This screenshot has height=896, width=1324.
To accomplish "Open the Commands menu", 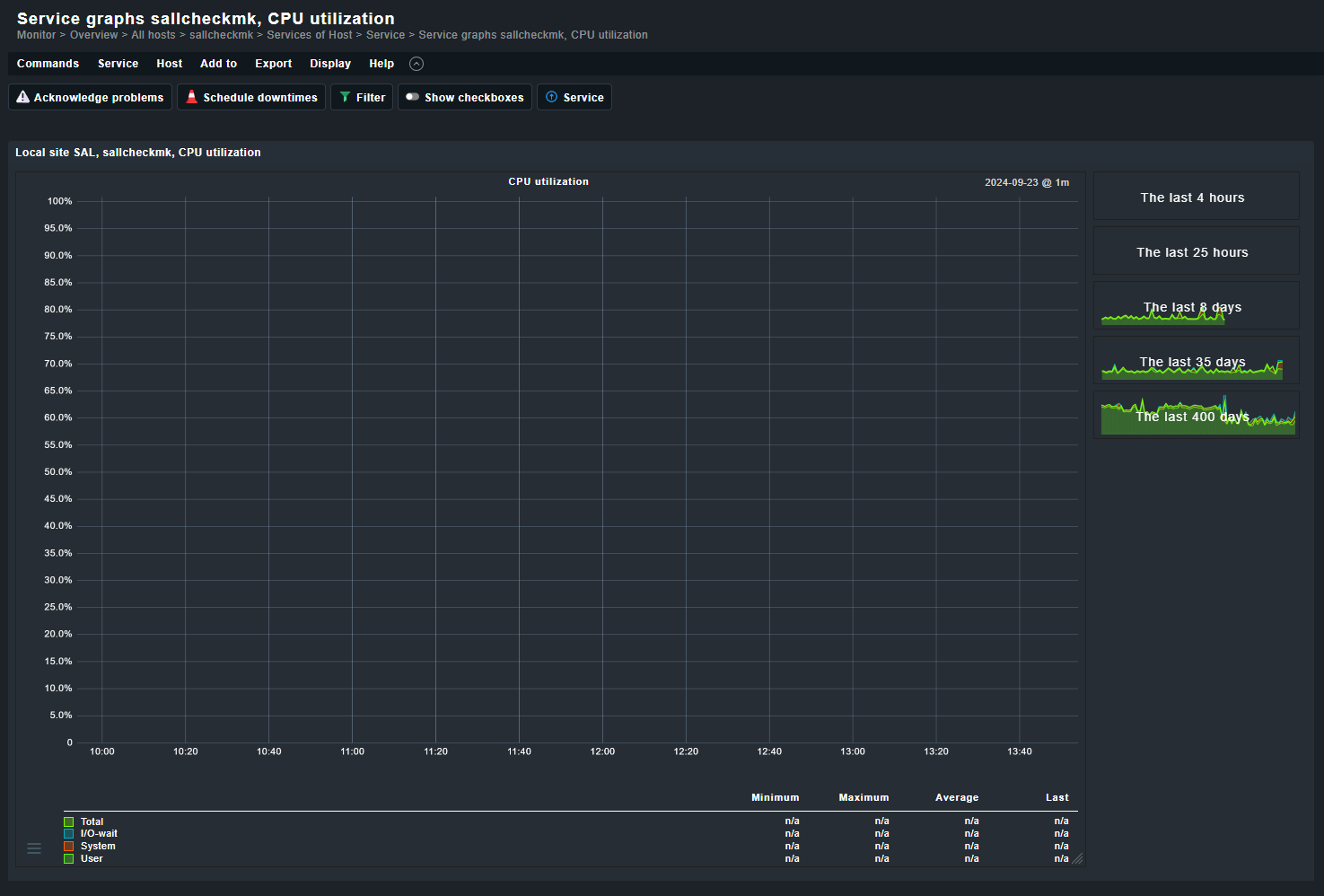I will coord(48,63).
